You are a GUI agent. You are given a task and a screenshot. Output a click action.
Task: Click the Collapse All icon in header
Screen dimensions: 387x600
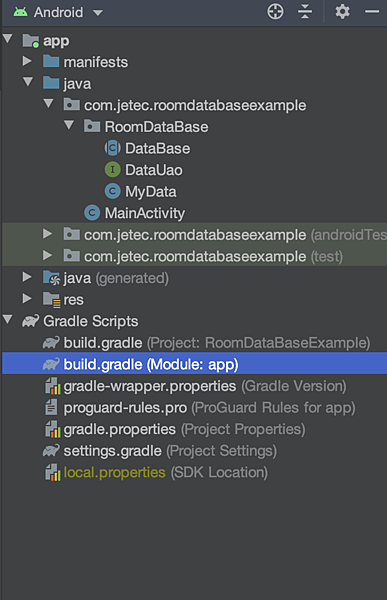coord(305,12)
